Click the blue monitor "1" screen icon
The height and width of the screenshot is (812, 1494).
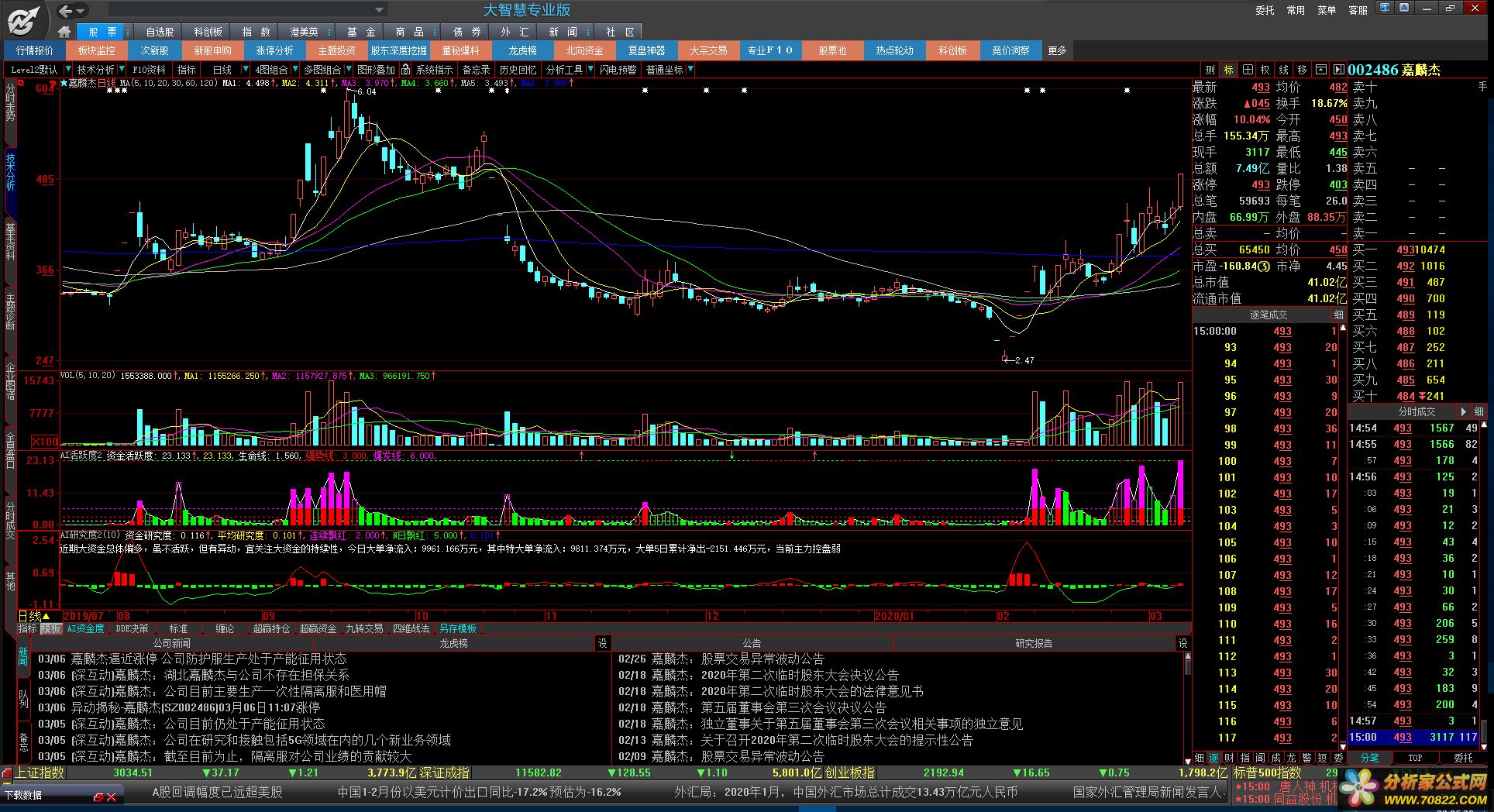(1385, 8)
